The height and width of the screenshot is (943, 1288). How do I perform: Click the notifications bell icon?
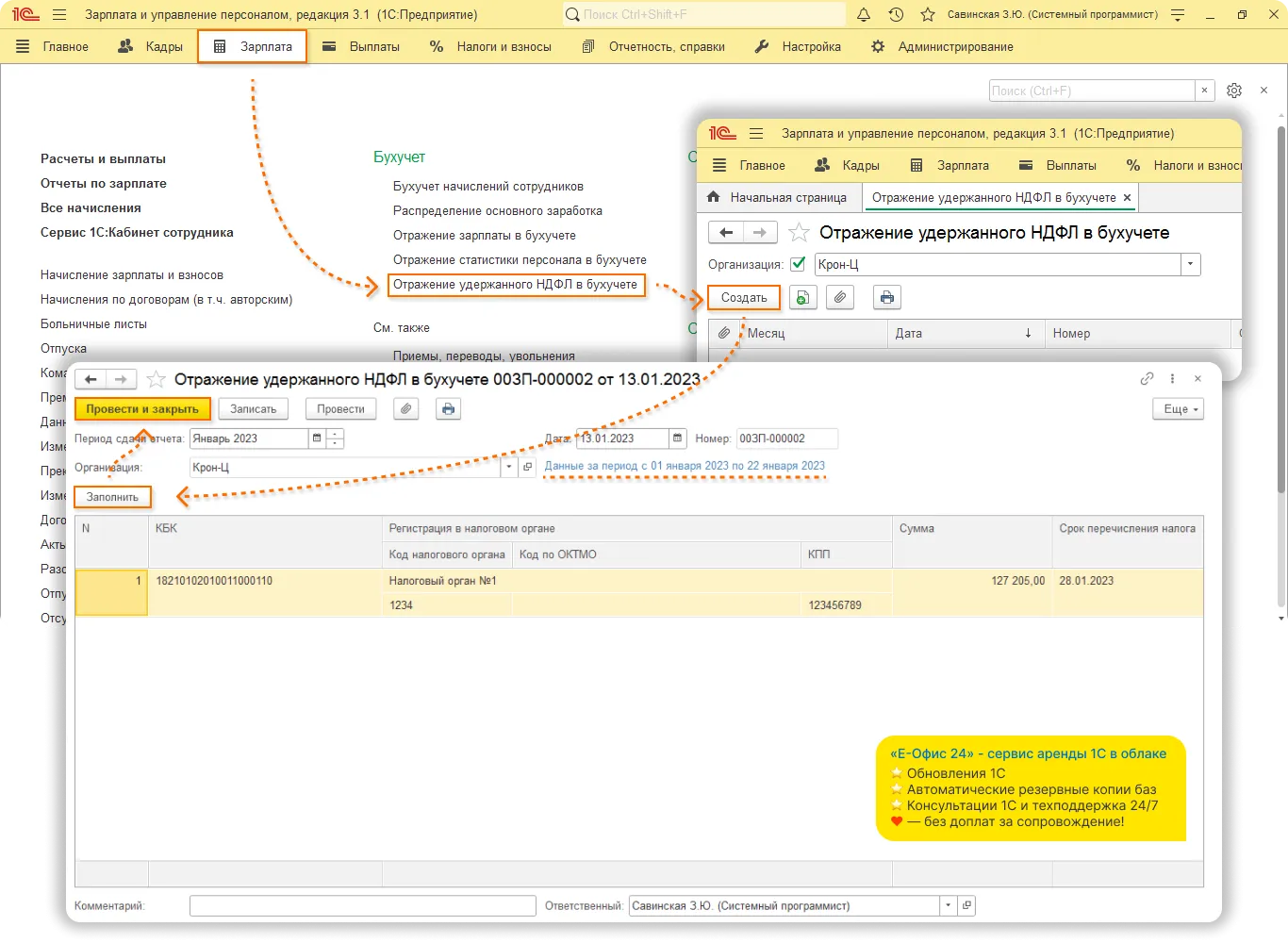pyautogui.click(x=864, y=15)
